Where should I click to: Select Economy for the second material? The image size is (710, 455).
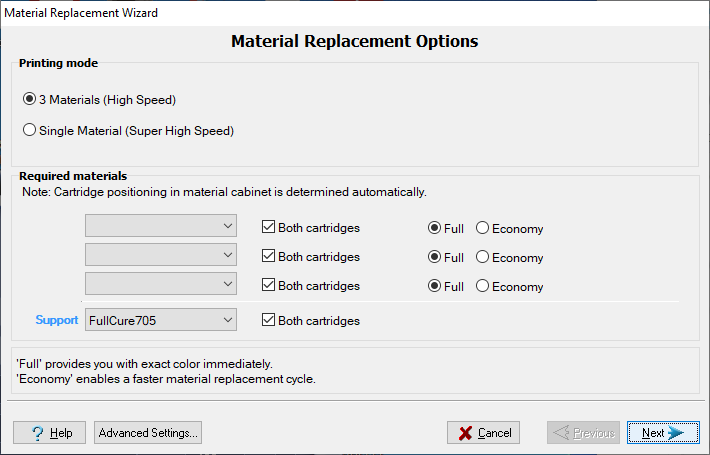click(x=483, y=257)
